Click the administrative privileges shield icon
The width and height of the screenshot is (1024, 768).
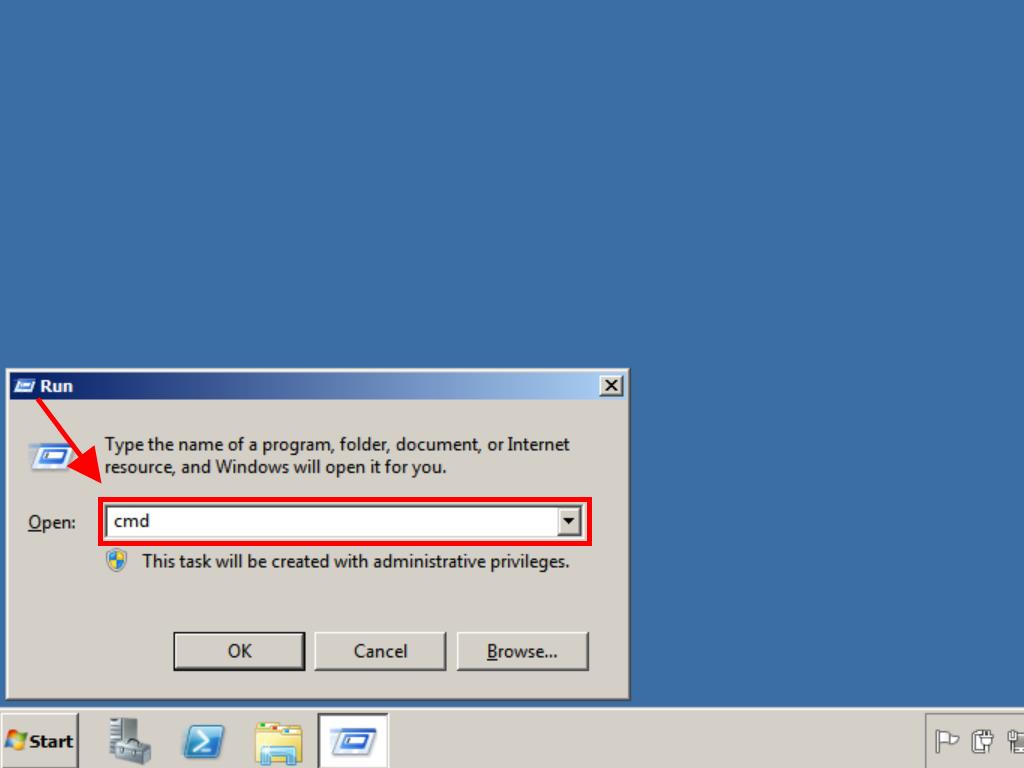click(x=116, y=561)
